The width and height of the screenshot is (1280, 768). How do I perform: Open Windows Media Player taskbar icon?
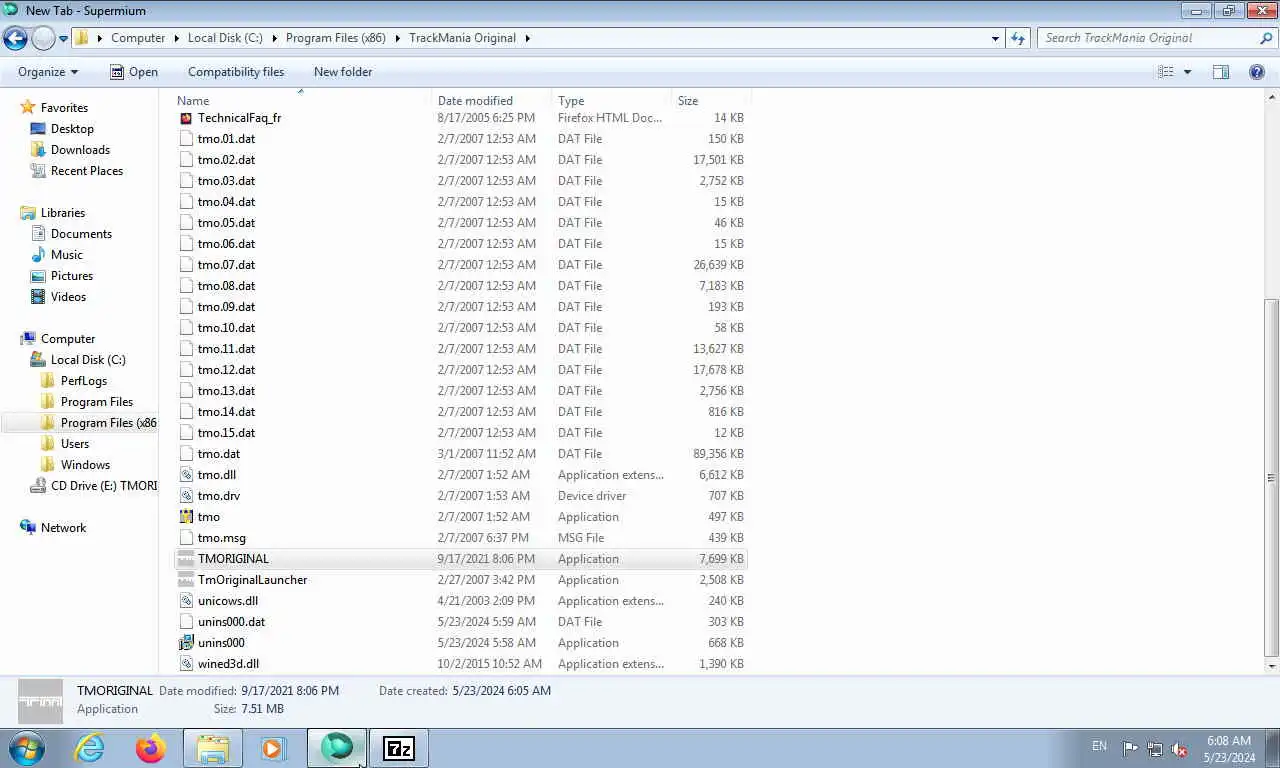coord(274,748)
